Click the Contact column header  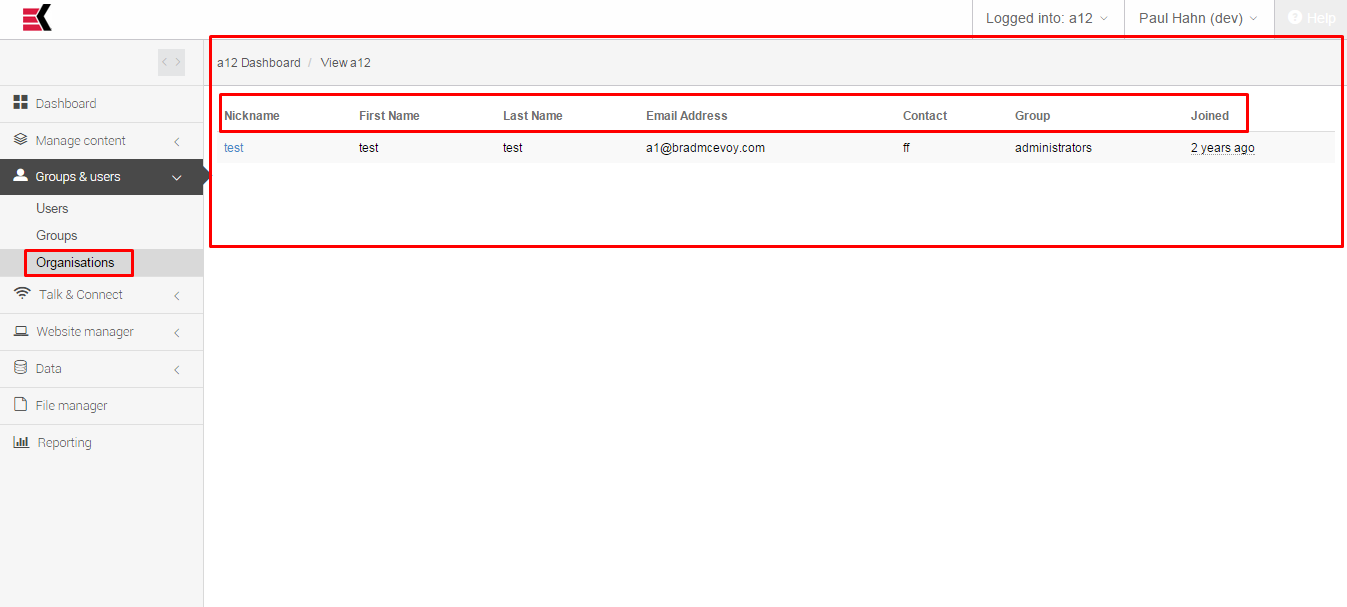(x=925, y=115)
